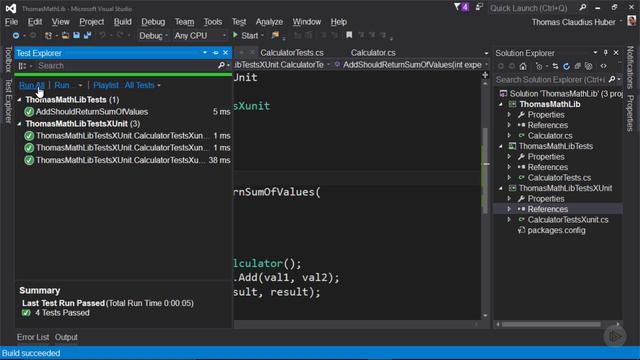This screenshot has height=360, width=640.
Task: Click the Search Solution Explorer field
Action: pyautogui.click(x=550, y=80)
